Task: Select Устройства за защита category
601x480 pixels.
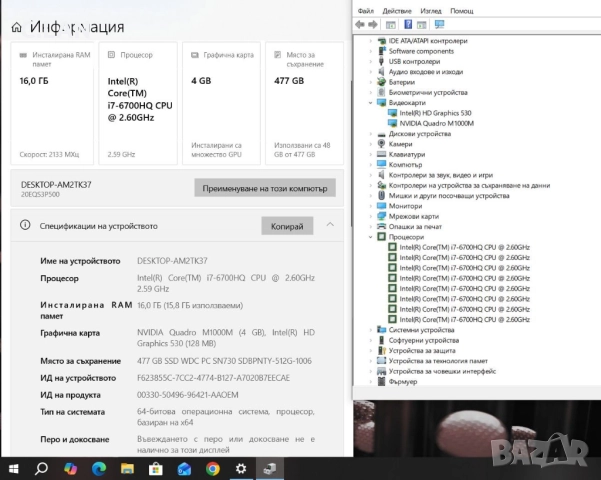Action: (x=422, y=351)
